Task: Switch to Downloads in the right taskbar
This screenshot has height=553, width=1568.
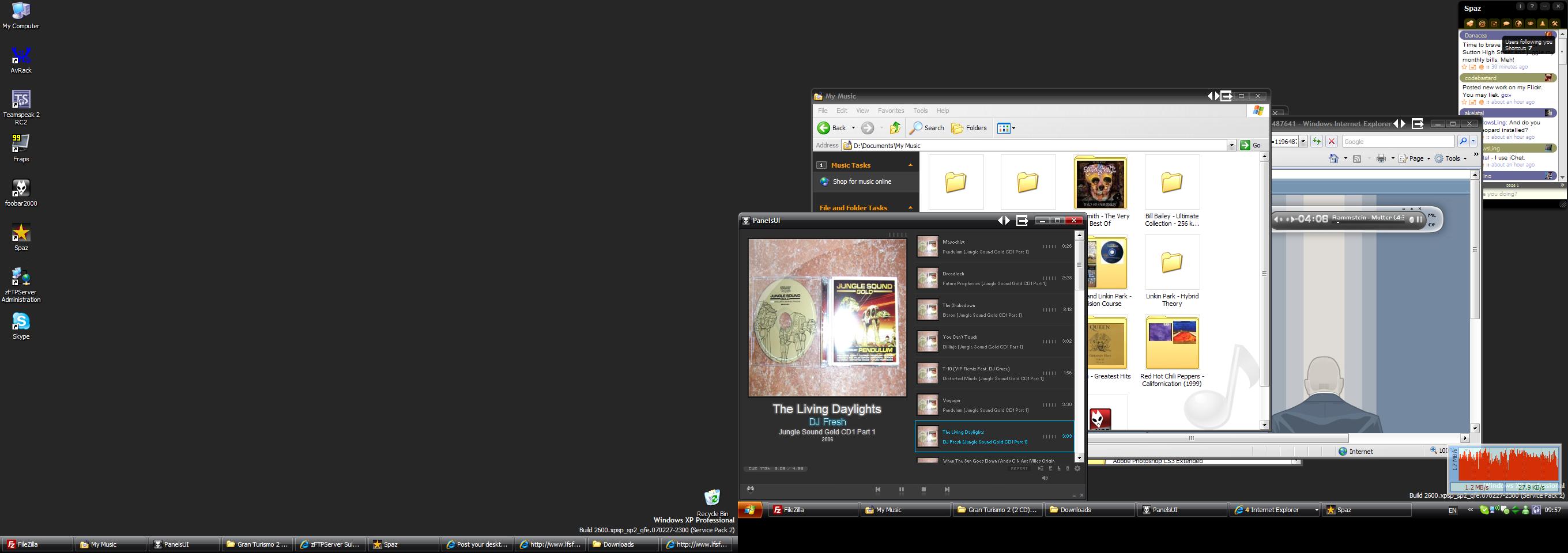Action: tap(1090, 510)
